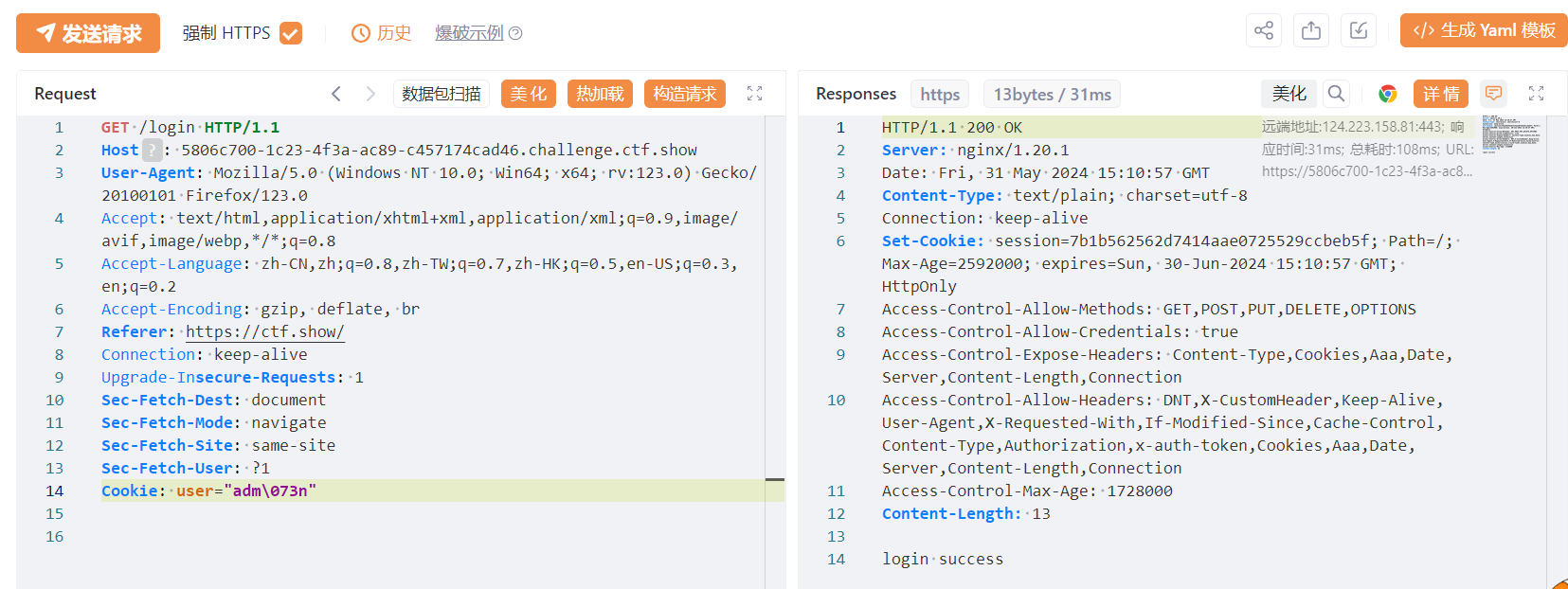This screenshot has width=1568, height=589.
Task: Click the orange comment bubble icon
Action: pyautogui.click(x=1494, y=94)
